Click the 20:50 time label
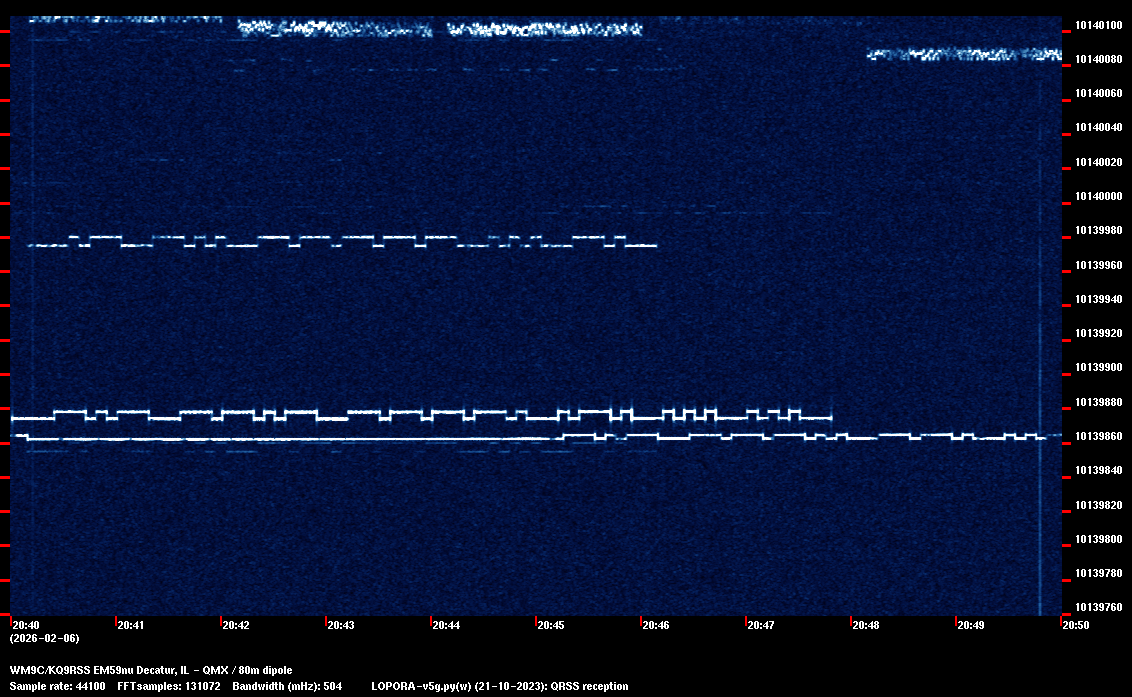This screenshot has height=697, width=1132. (1076, 625)
